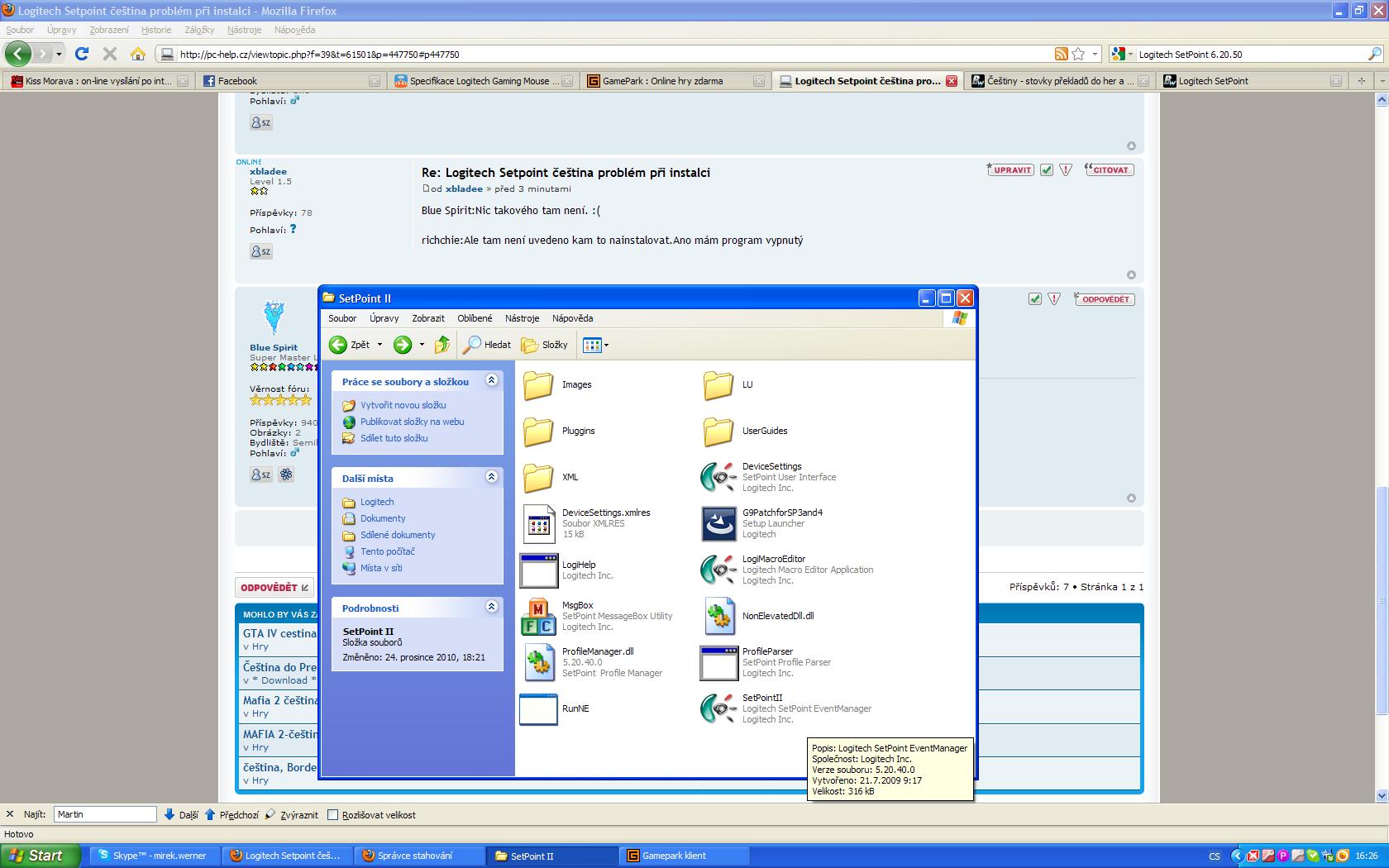
Task: Open Firefox Historie menu
Action: pyautogui.click(x=156, y=30)
